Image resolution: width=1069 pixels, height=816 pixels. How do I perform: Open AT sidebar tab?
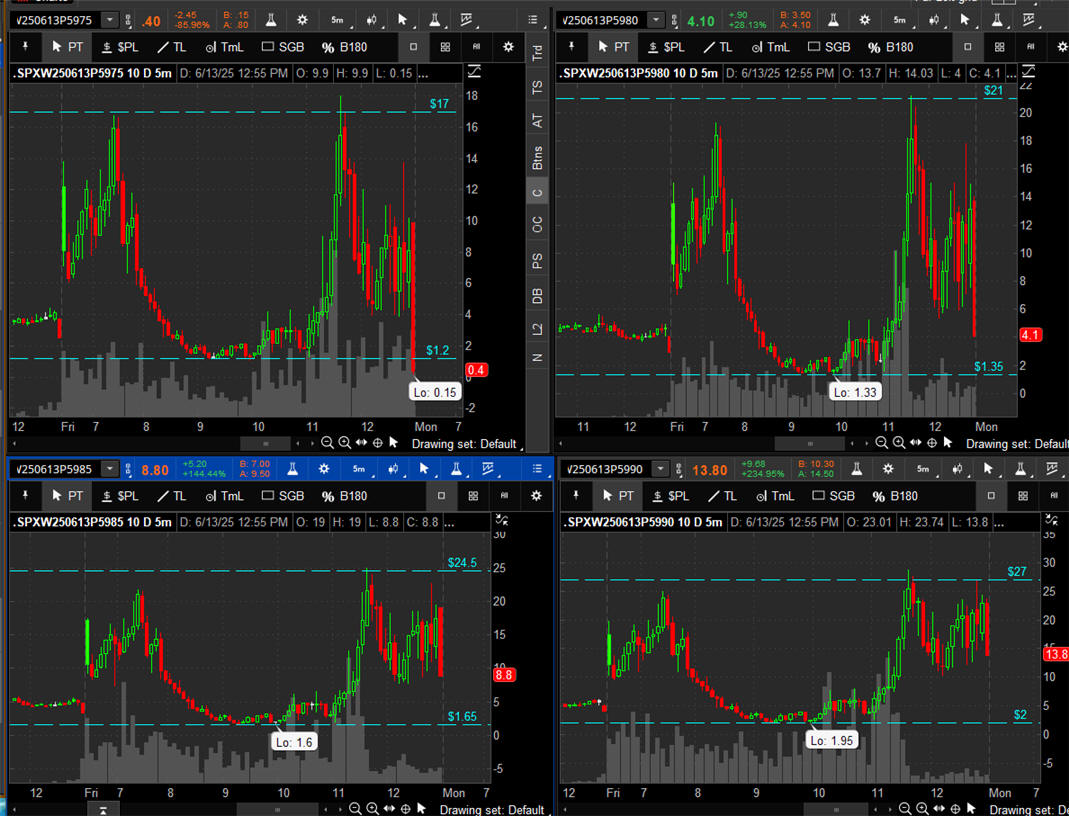[x=537, y=121]
